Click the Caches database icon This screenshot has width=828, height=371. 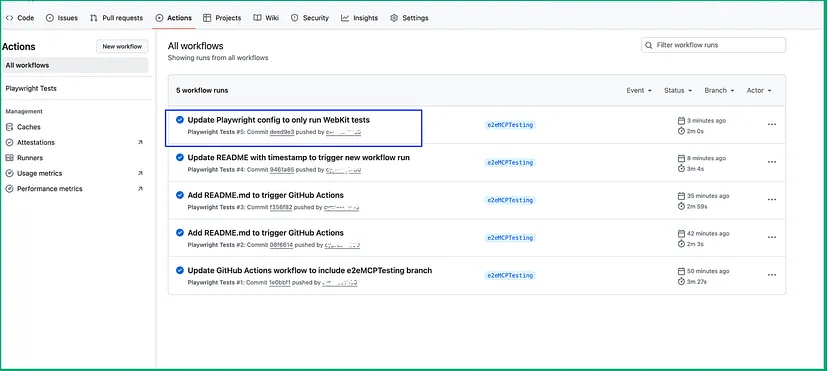tap(9, 127)
